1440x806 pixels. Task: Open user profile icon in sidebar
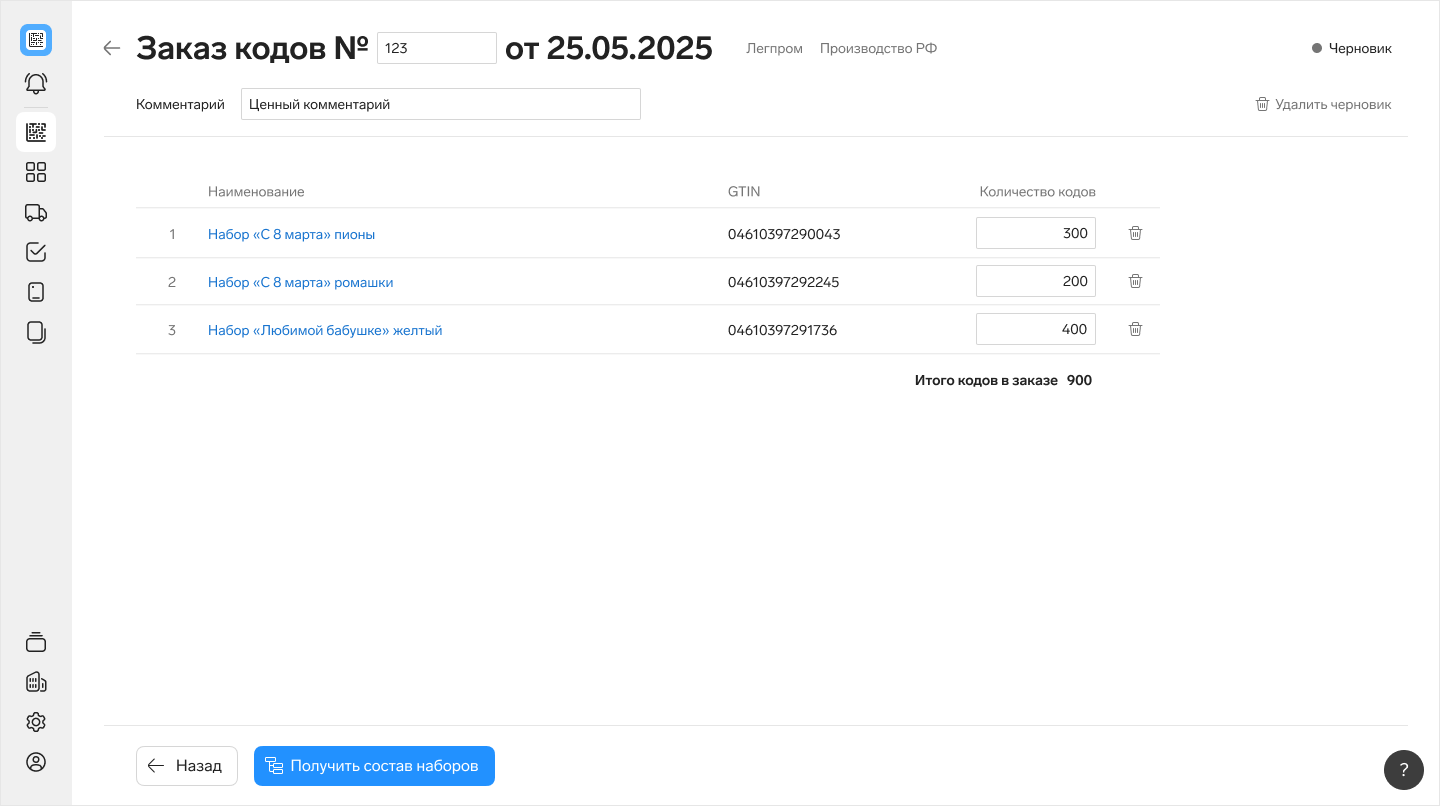pyautogui.click(x=36, y=762)
